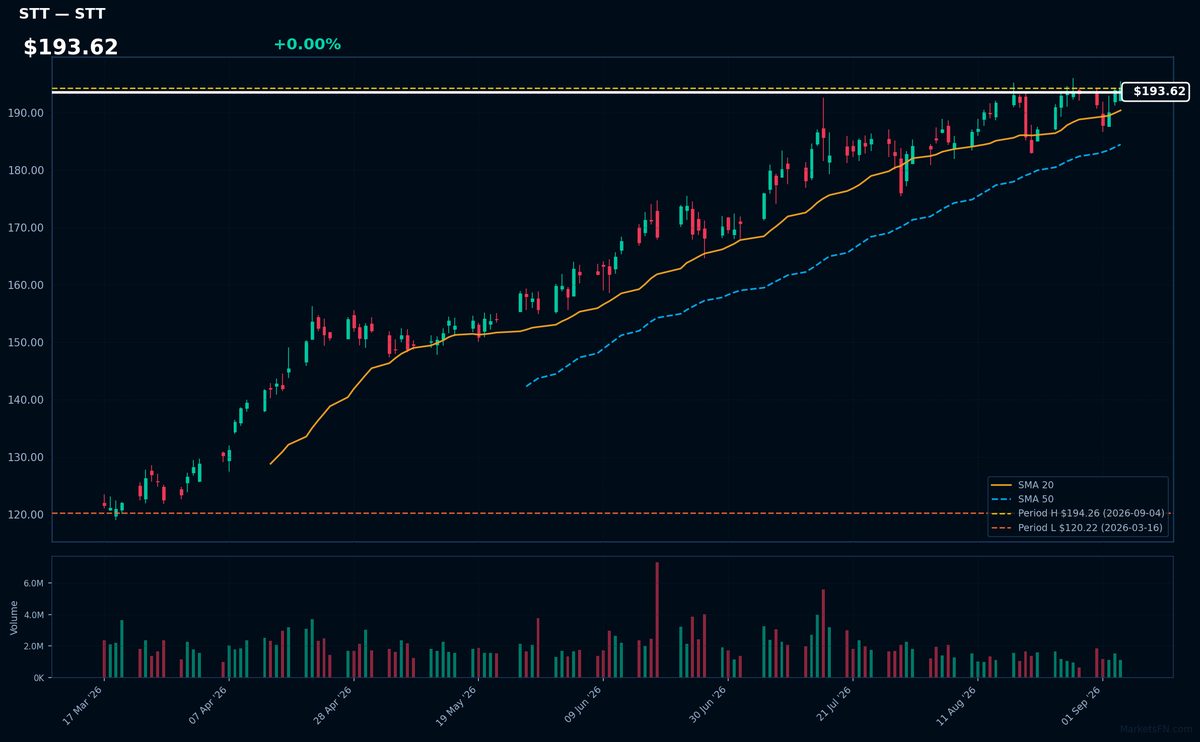Click the 09 Jun '26 date label
Image resolution: width=1200 pixels, height=742 pixels.
pos(582,706)
